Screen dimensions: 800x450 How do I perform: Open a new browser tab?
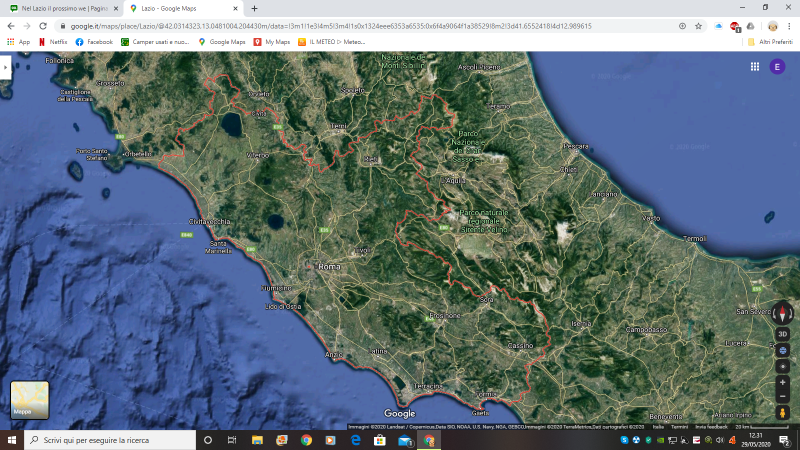tap(254, 8)
